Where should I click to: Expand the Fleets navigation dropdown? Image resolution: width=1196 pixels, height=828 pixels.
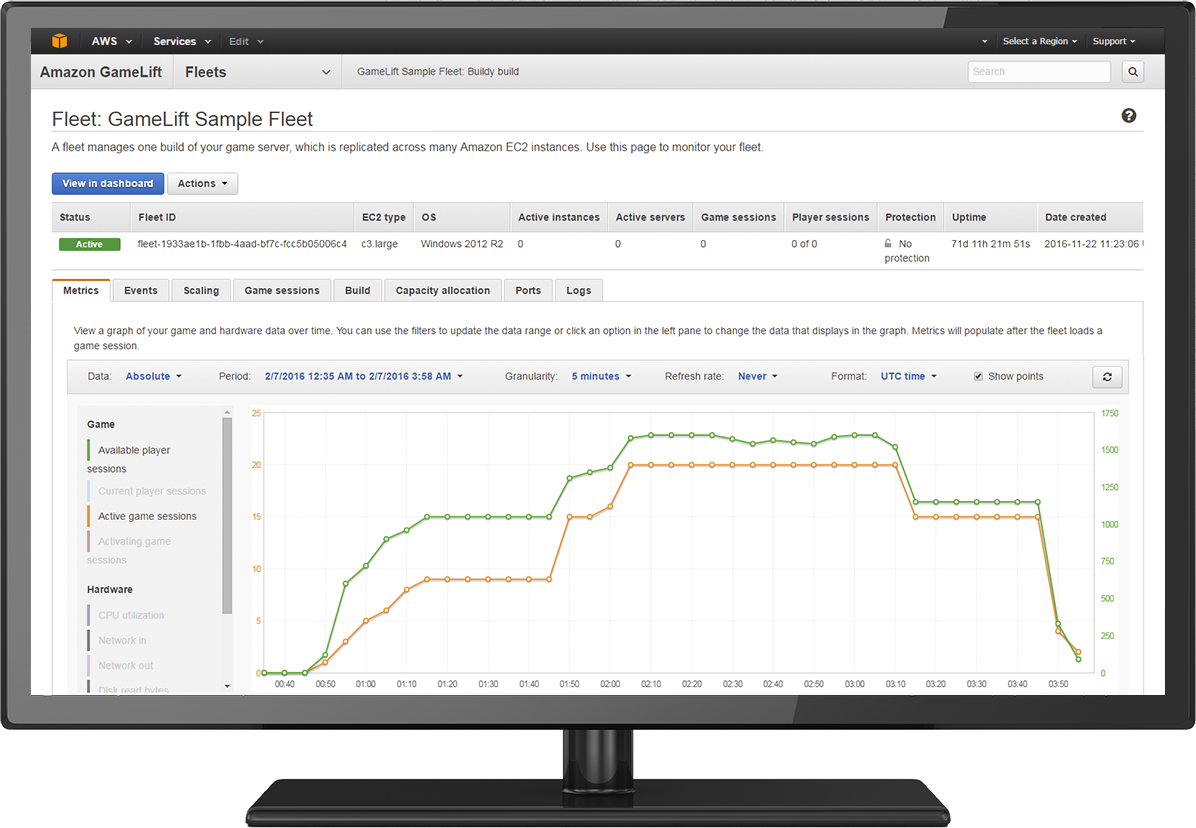tap(257, 72)
